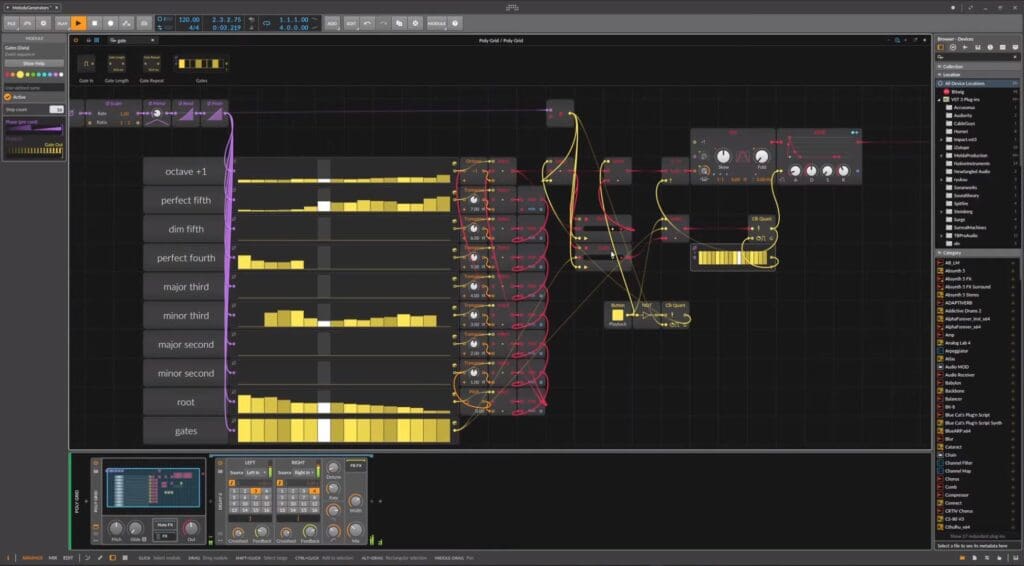Switch to the MIX view at bottom

tap(53, 558)
